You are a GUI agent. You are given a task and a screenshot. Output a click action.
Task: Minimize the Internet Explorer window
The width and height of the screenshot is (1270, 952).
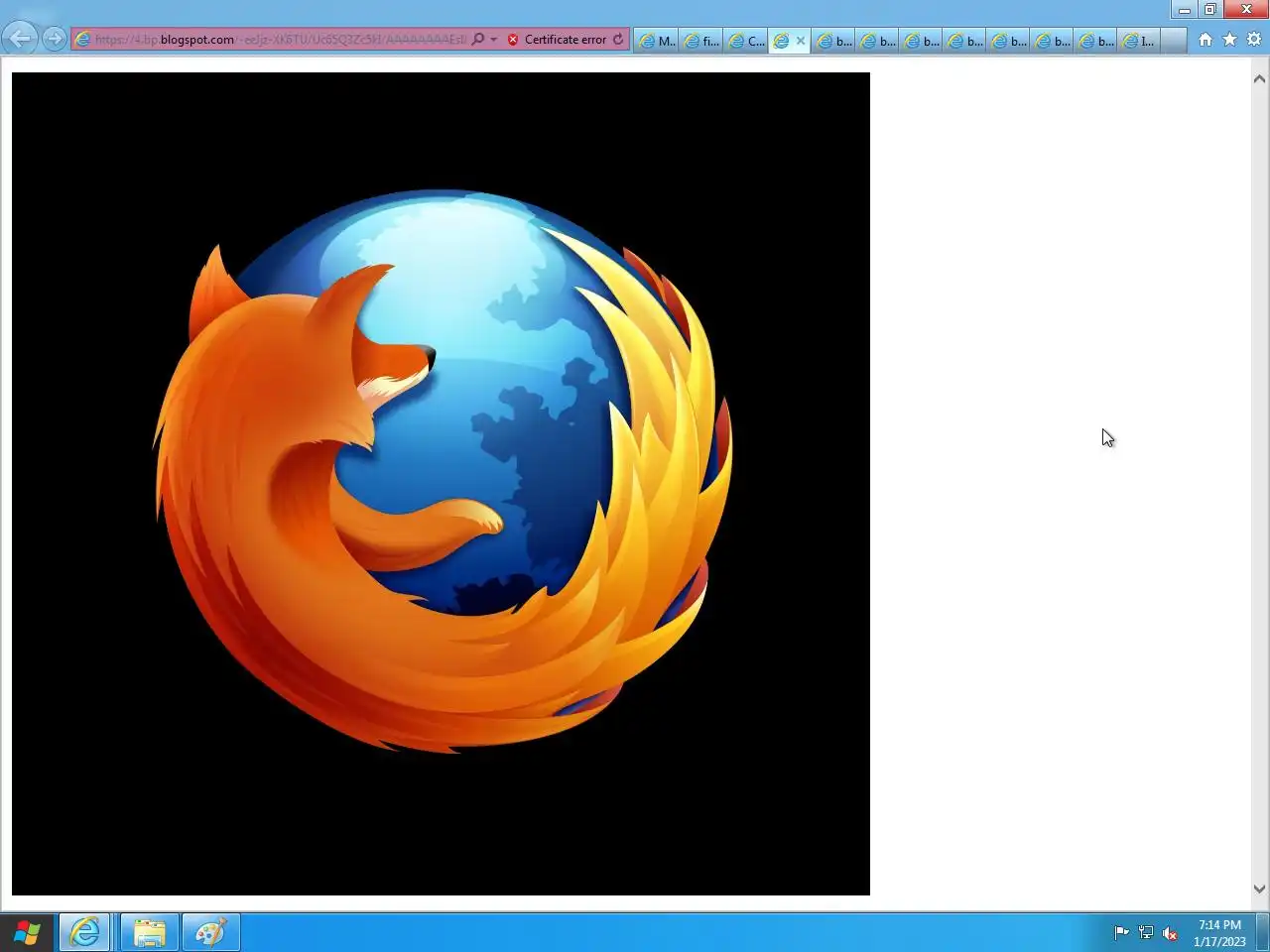(1184, 10)
